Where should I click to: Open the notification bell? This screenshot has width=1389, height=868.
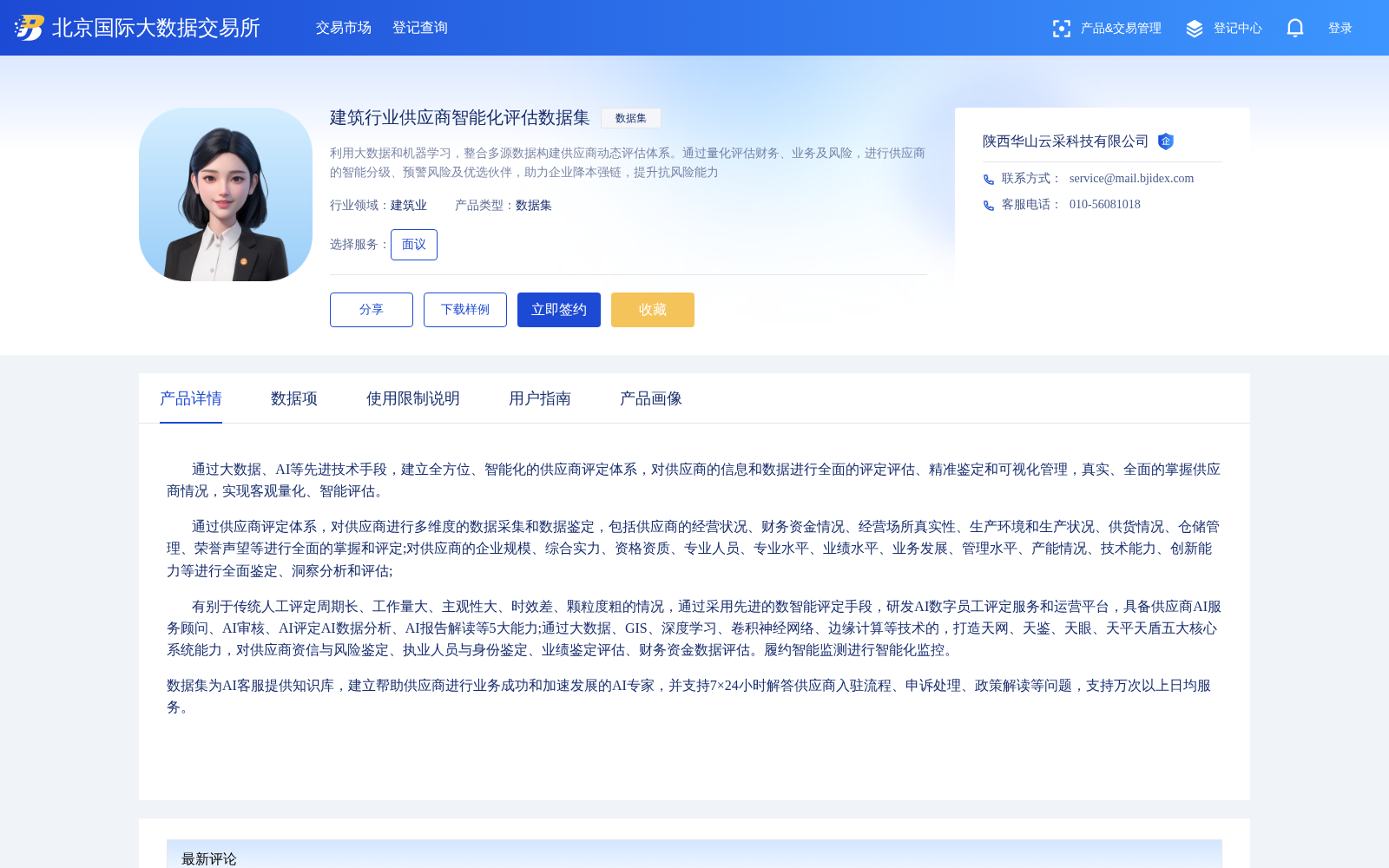tap(1295, 28)
